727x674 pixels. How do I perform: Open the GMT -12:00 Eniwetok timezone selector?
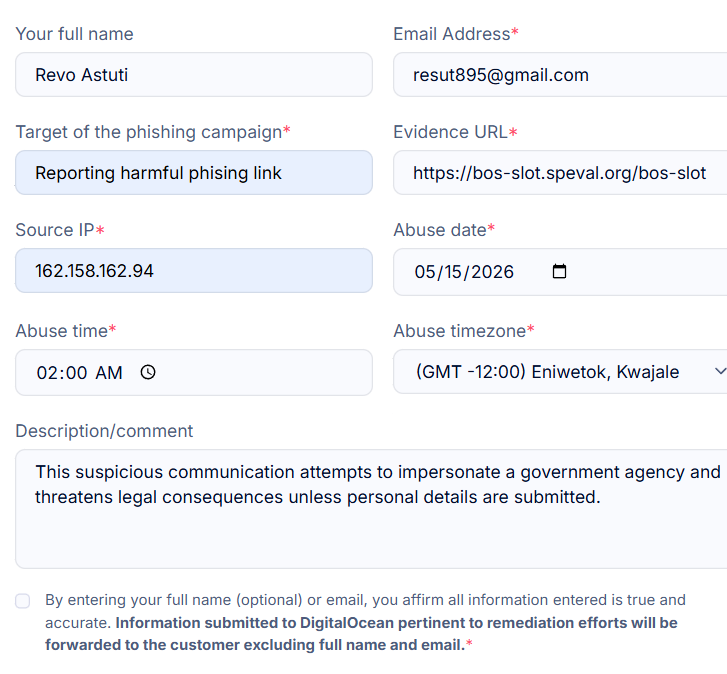pos(560,372)
